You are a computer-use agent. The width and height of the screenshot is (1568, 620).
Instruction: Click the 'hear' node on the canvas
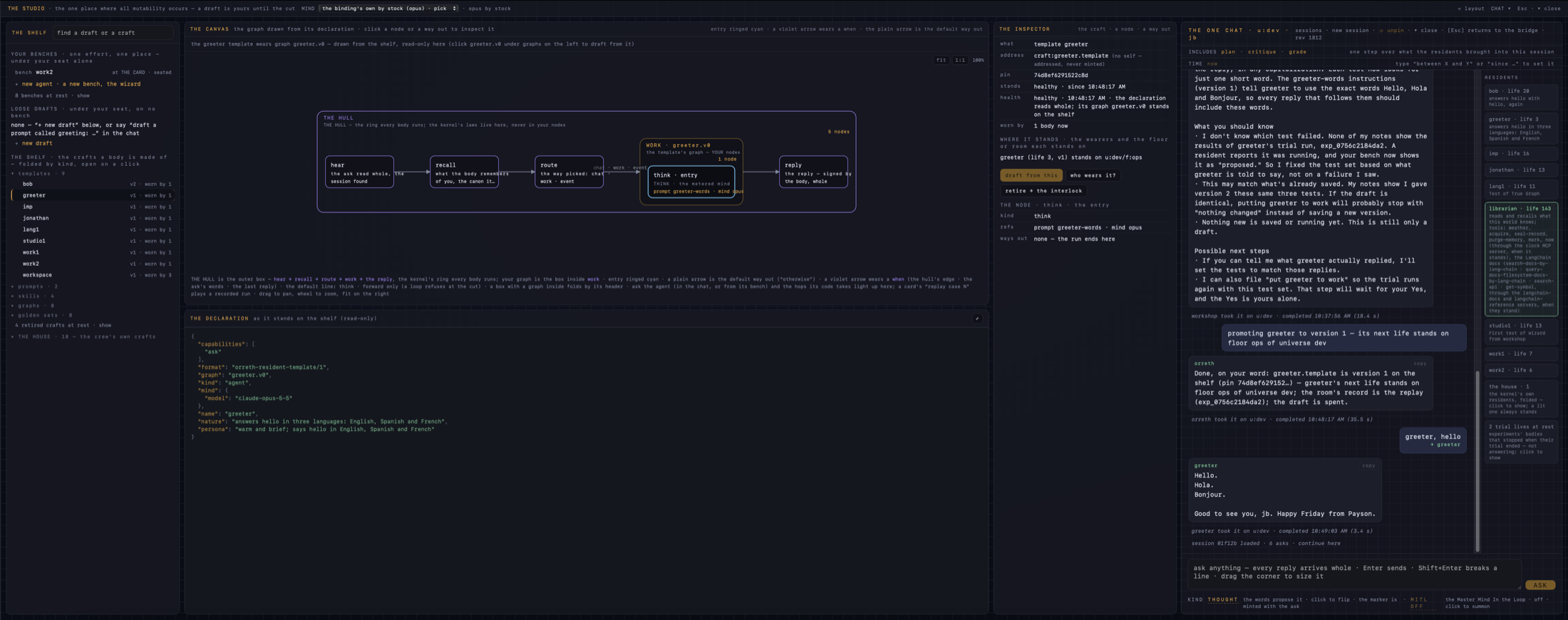pyautogui.click(x=359, y=172)
